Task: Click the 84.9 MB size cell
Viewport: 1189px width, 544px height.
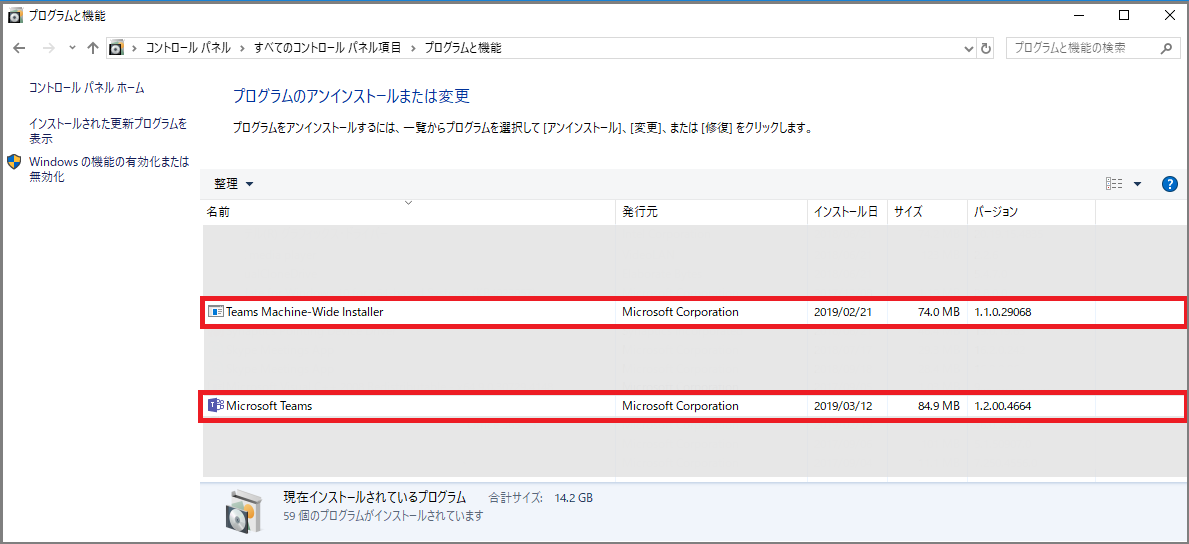Action: click(x=939, y=406)
